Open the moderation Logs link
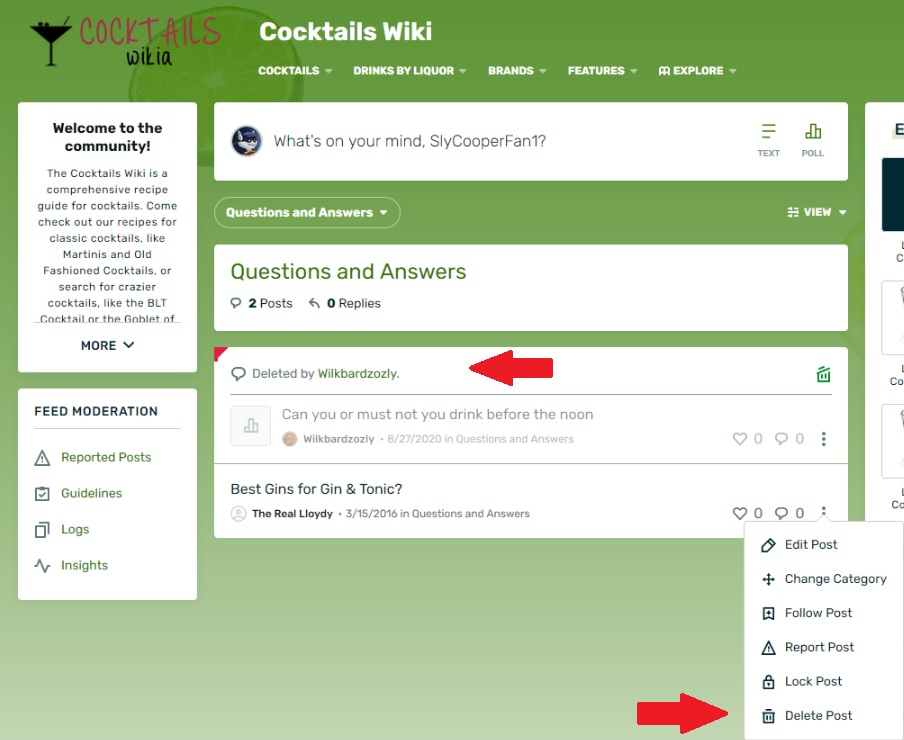This screenshot has width=904, height=740. tap(75, 529)
